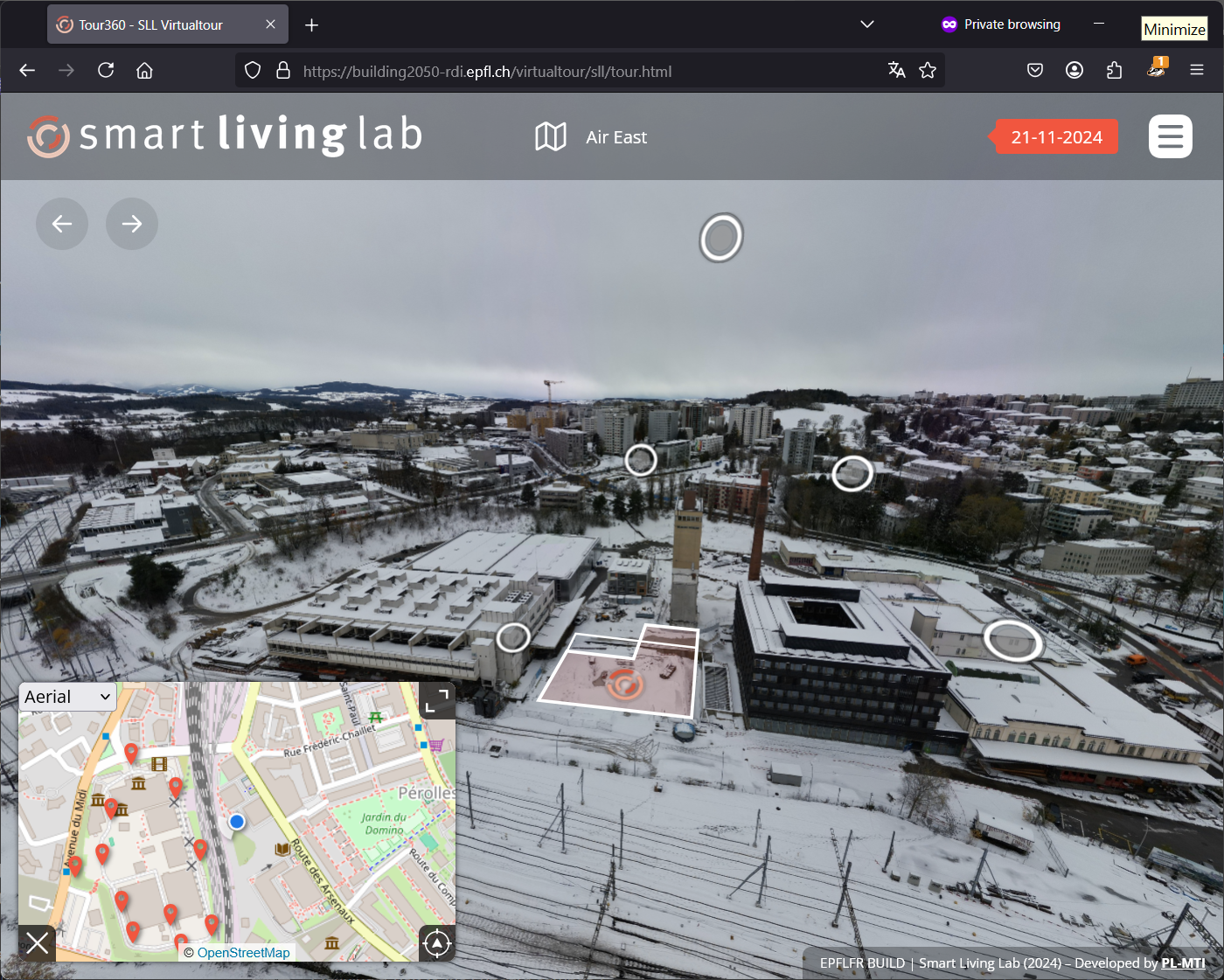Click the extension icon with the orange badge
Image resolution: width=1224 pixels, height=980 pixels.
pyautogui.click(x=1157, y=69)
